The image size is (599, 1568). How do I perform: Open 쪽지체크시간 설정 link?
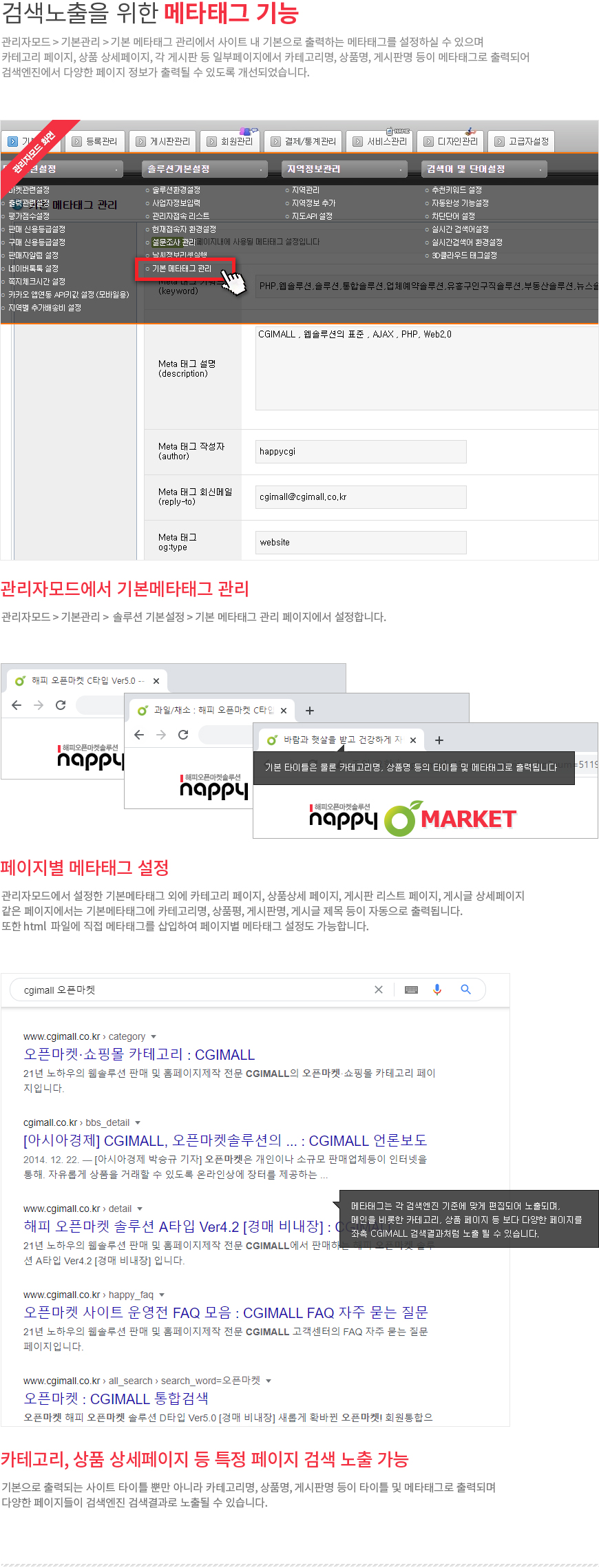coord(36,282)
